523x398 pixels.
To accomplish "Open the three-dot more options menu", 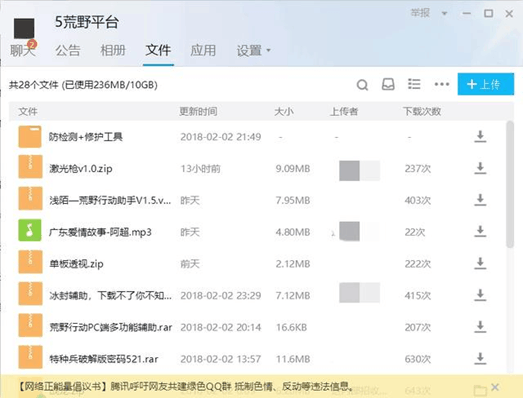I will [x=442, y=84].
